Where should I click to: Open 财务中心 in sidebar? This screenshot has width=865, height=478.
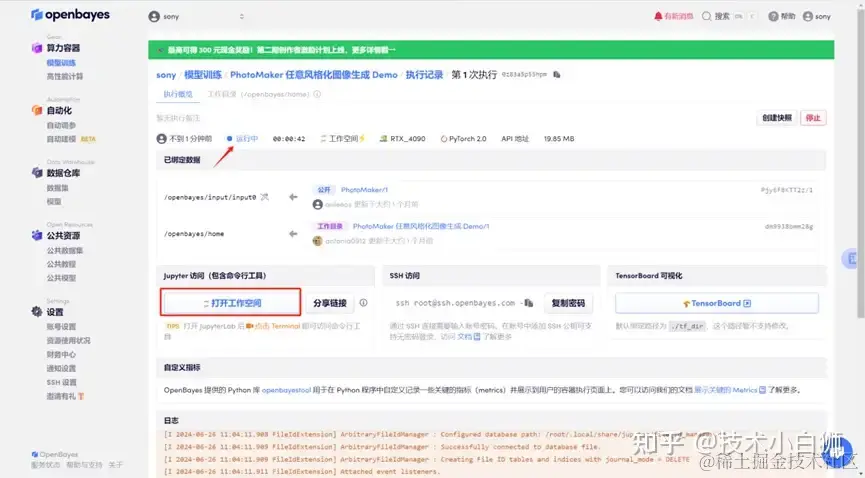[x=61, y=354]
